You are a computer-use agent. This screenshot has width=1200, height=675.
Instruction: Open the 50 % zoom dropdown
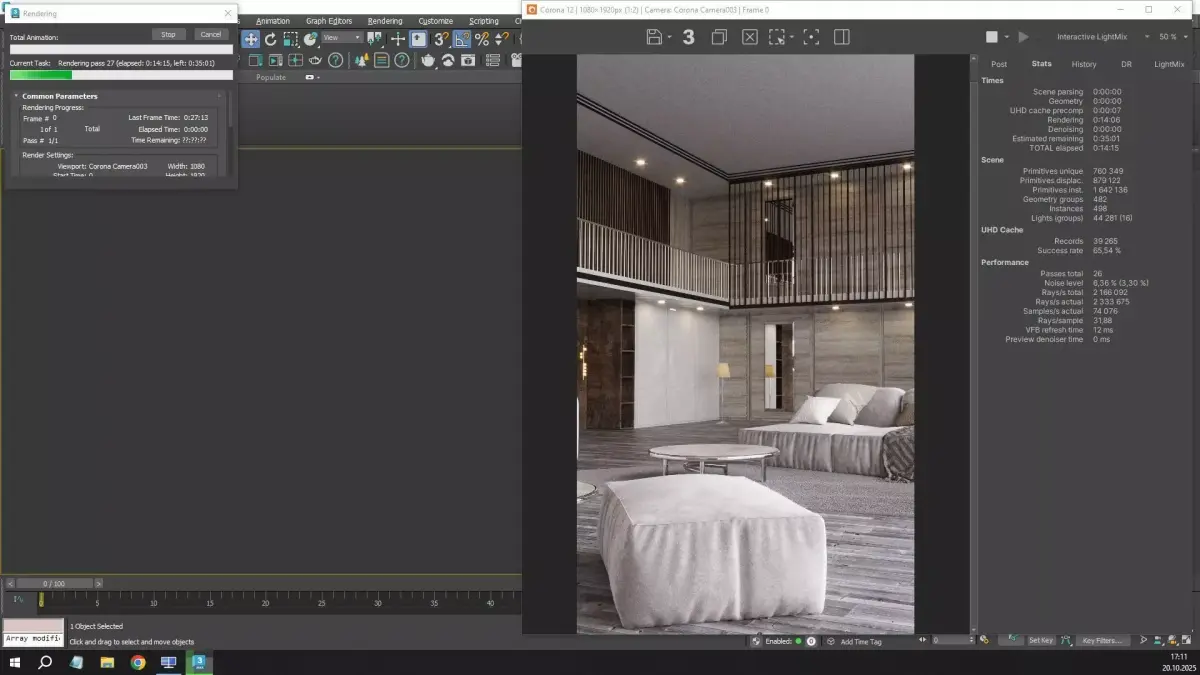coord(1172,37)
